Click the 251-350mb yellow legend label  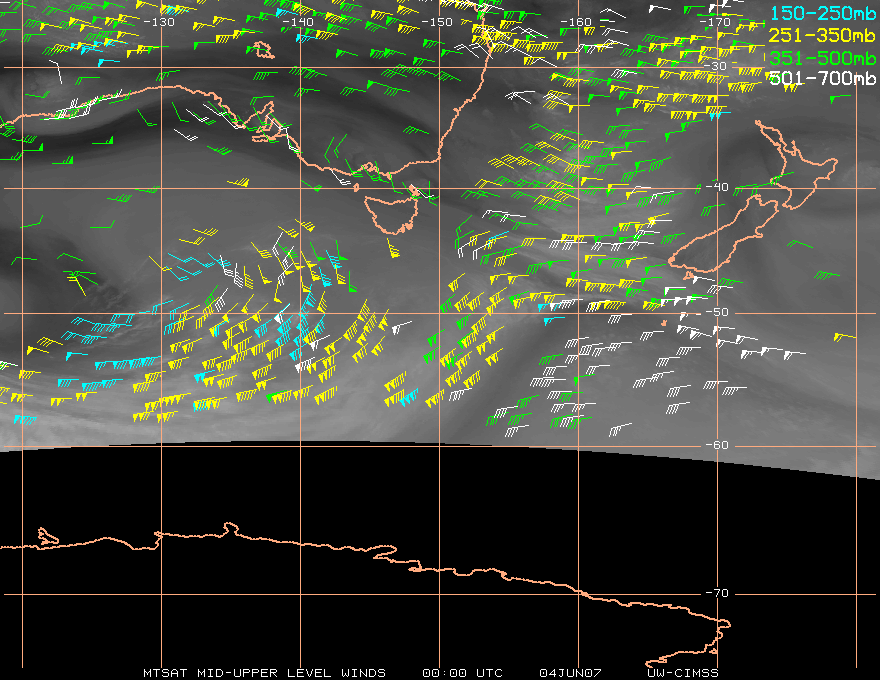click(x=823, y=36)
